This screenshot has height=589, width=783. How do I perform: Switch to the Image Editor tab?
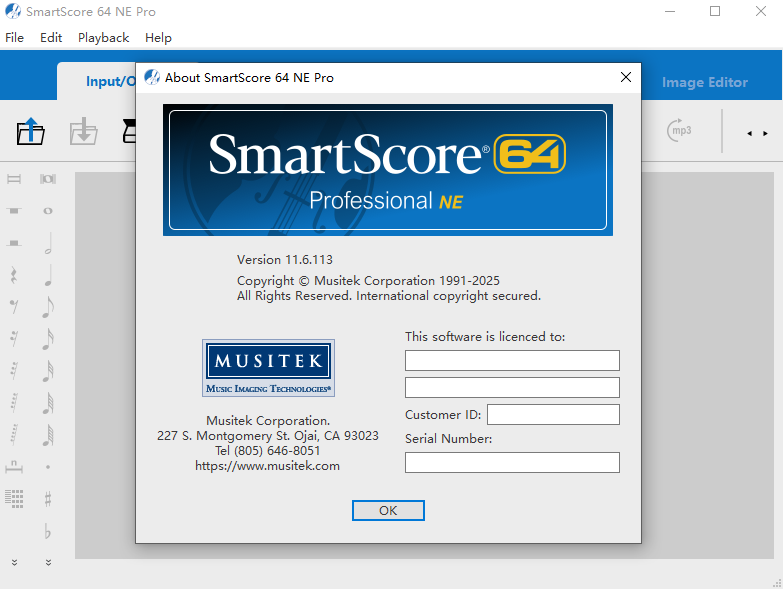click(x=705, y=82)
